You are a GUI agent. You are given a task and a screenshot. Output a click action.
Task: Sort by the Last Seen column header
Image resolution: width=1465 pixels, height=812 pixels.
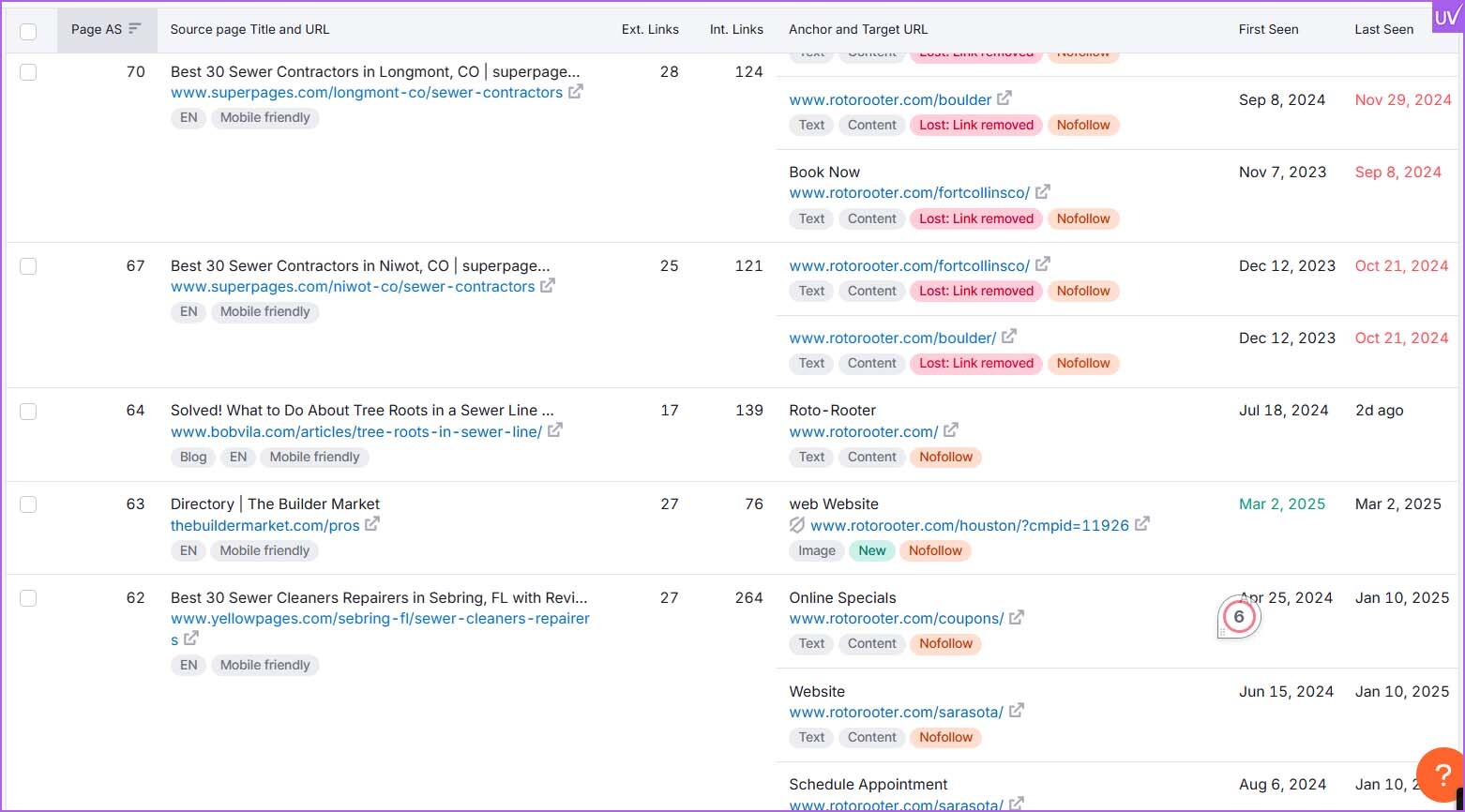tap(1383, 29)
